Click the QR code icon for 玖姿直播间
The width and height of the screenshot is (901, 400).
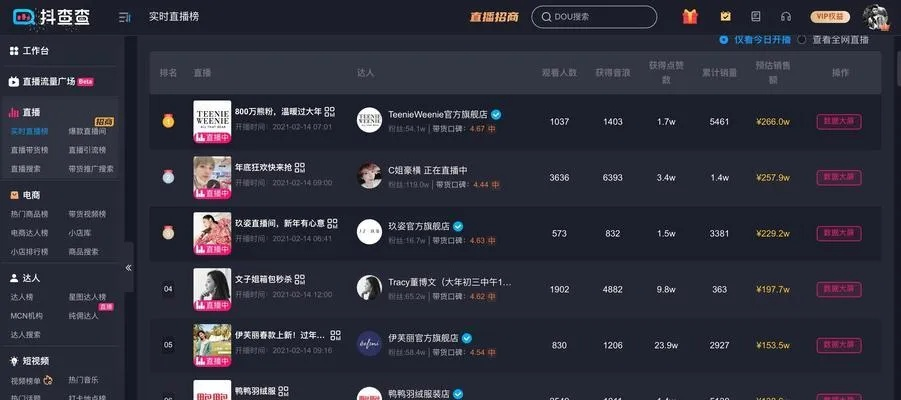click(333, 223)
